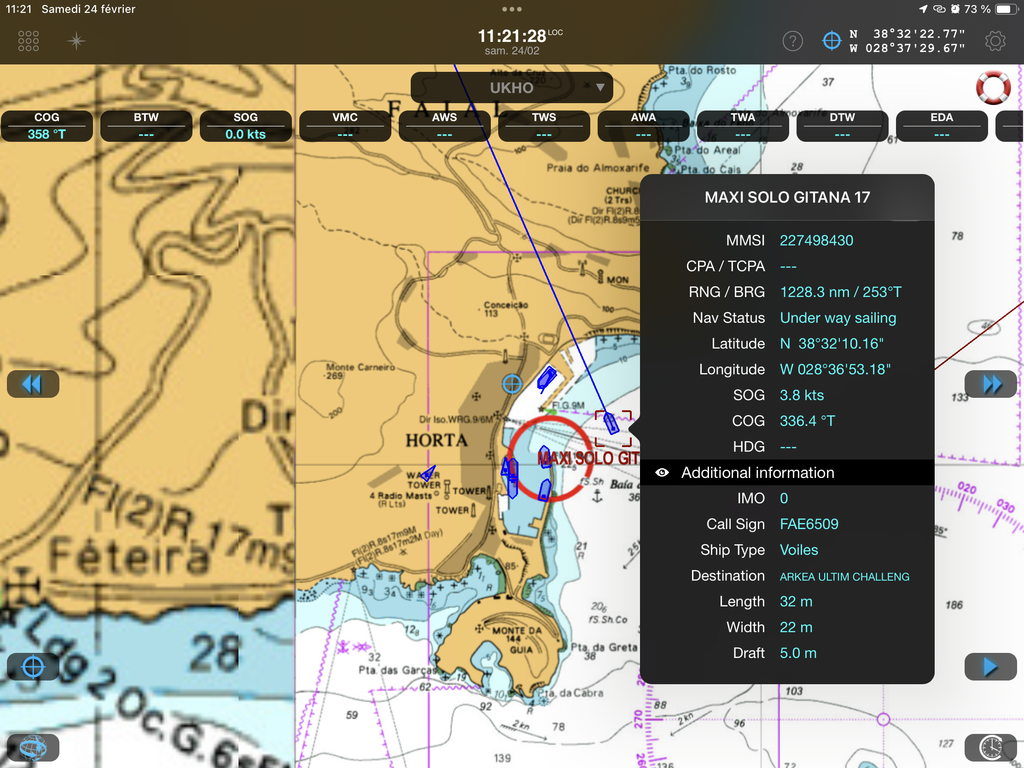Select the TWA data field
This screenshot has height=768, width=1024.
743,126
